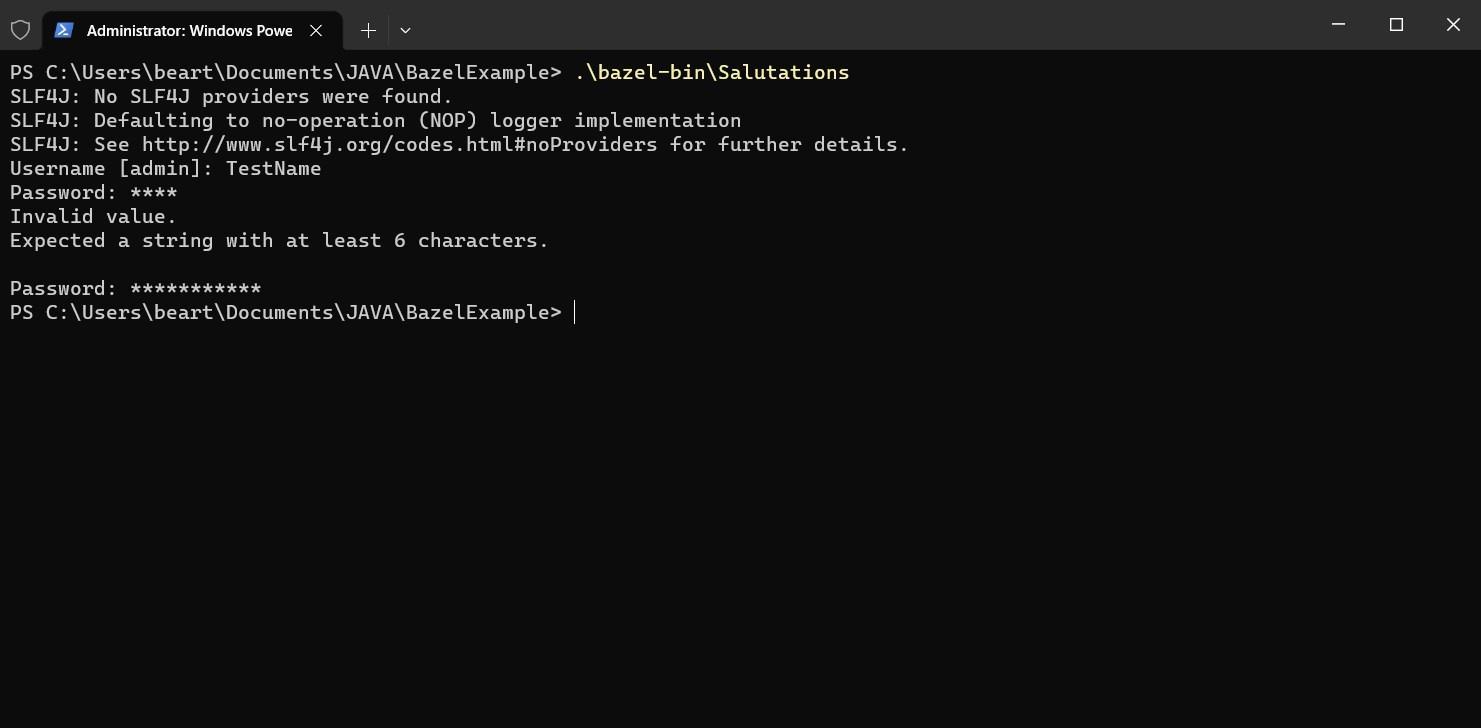
Task: Click the TestName username entry
Action: pos(273,168)
